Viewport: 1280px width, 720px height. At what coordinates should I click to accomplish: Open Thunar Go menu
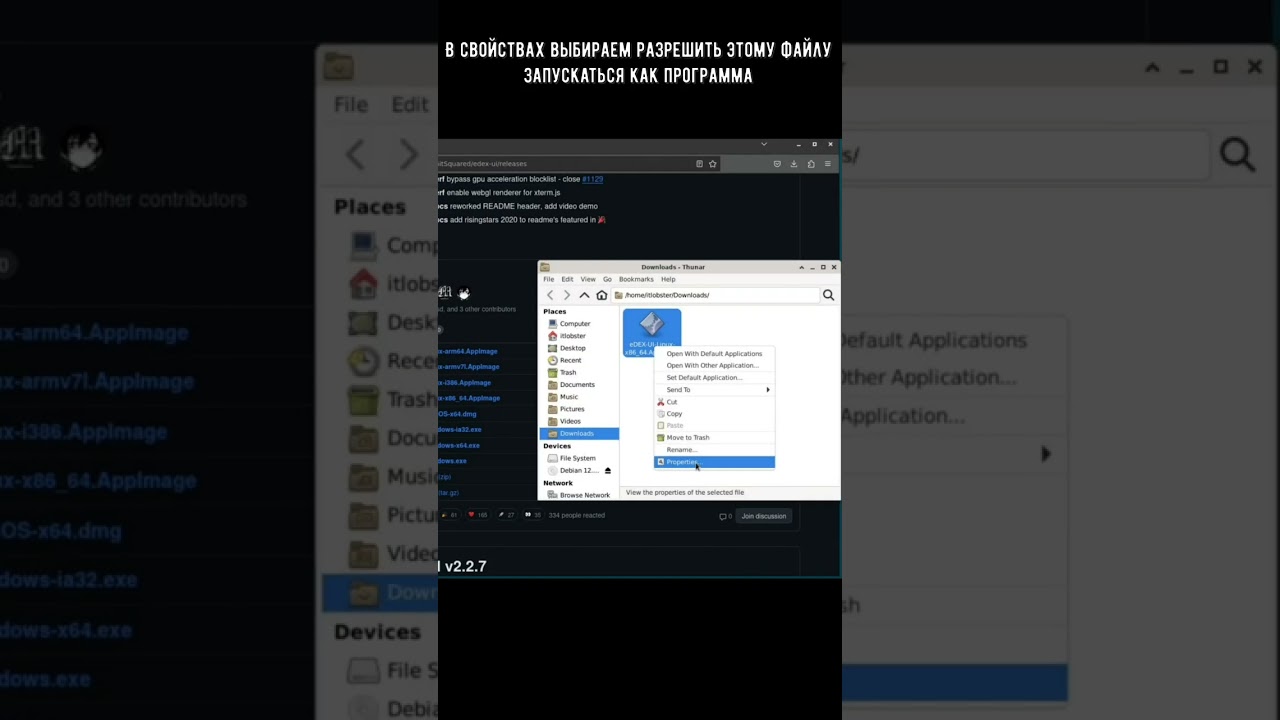click(x=607, y=279)
